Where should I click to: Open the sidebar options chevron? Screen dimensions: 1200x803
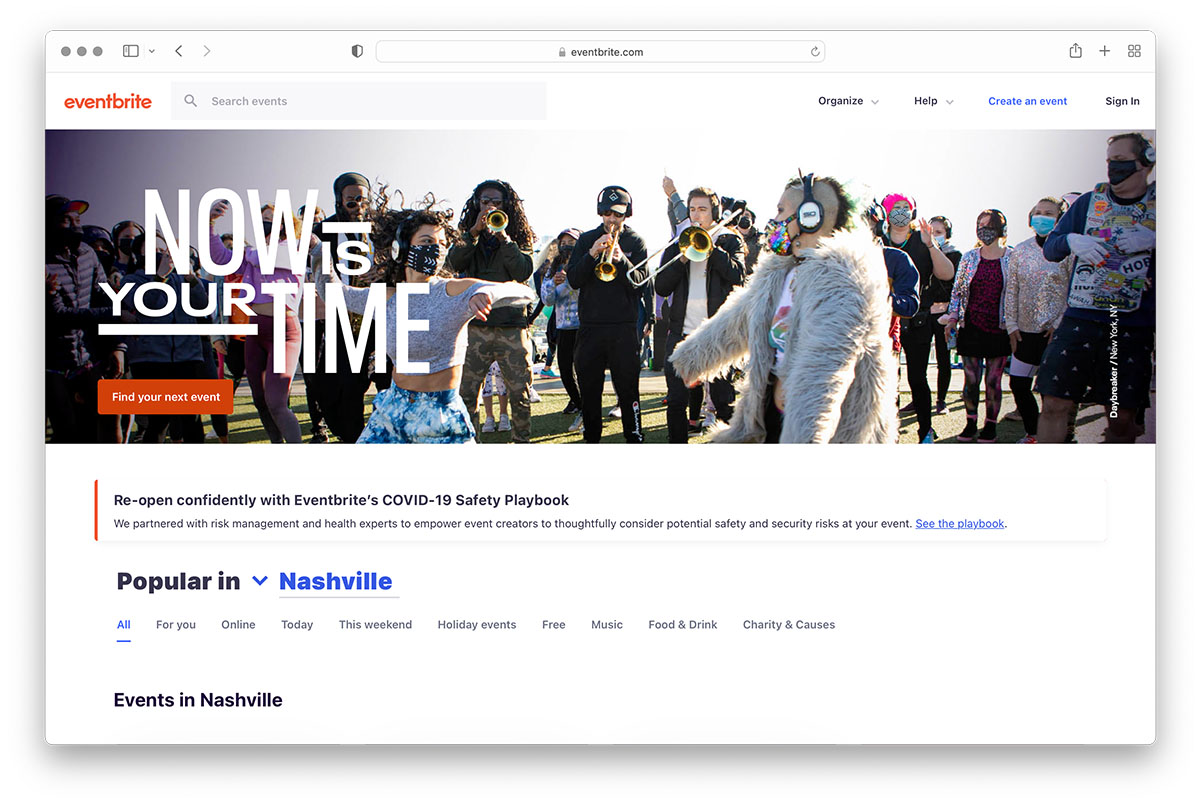click(x=152, y=51)
